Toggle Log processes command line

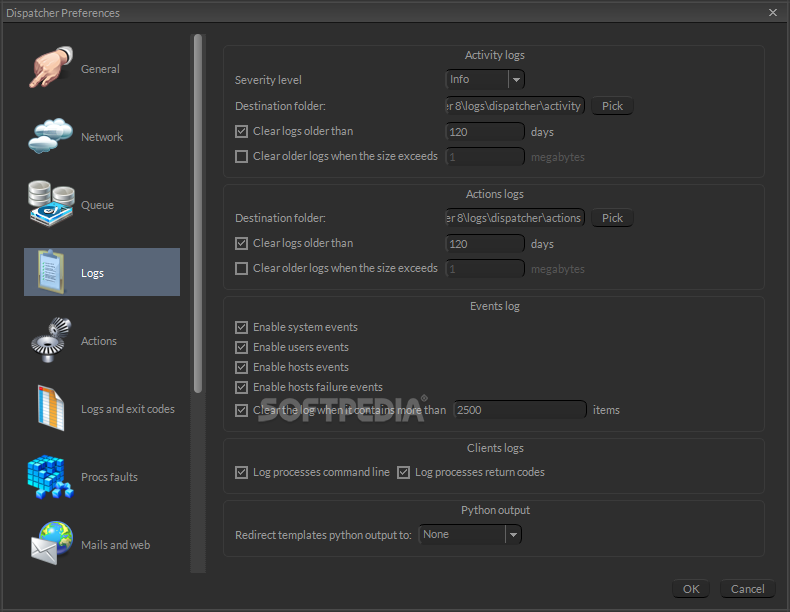(241, 472)
